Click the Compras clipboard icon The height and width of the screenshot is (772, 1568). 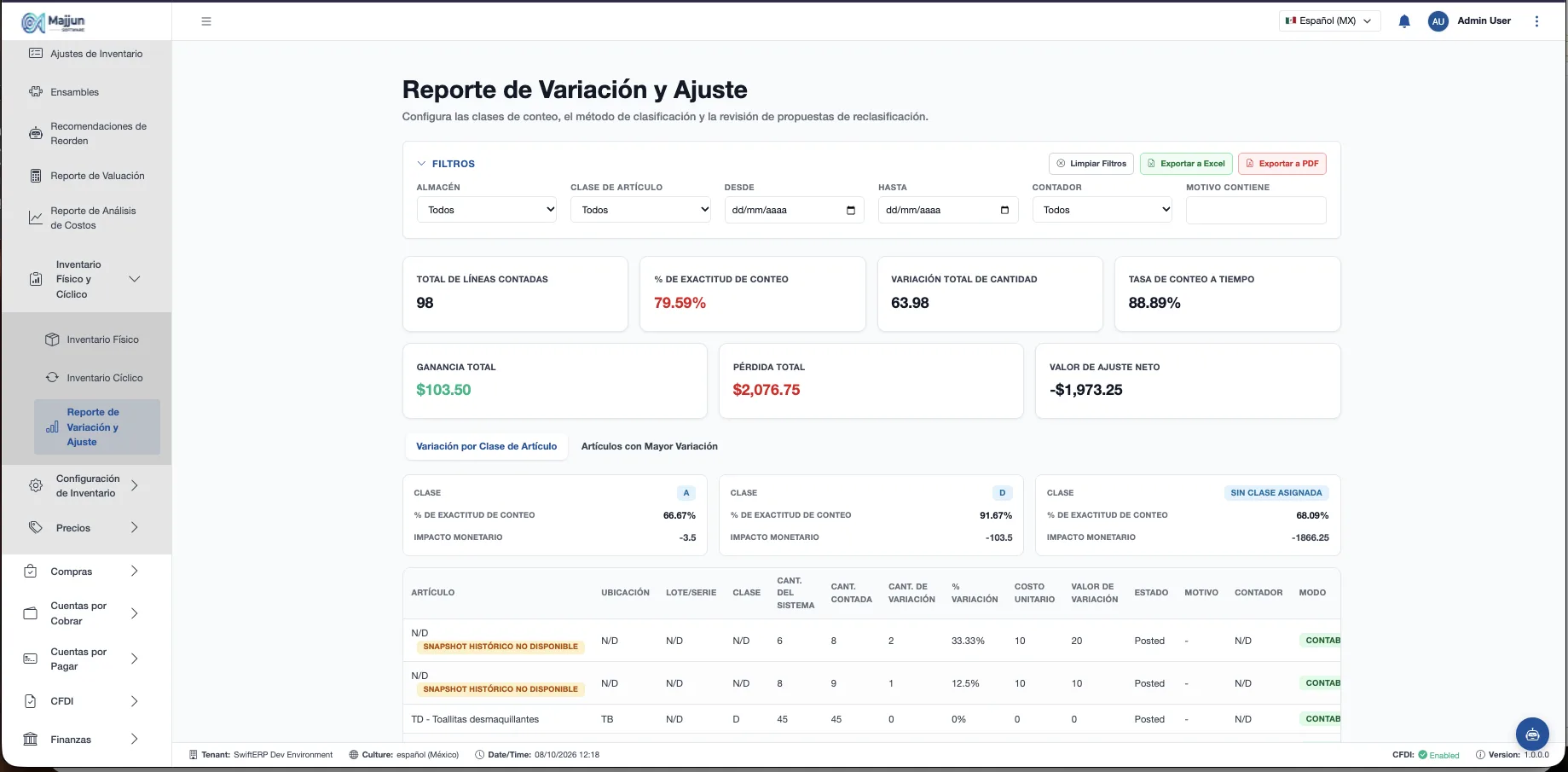(31, 572)
